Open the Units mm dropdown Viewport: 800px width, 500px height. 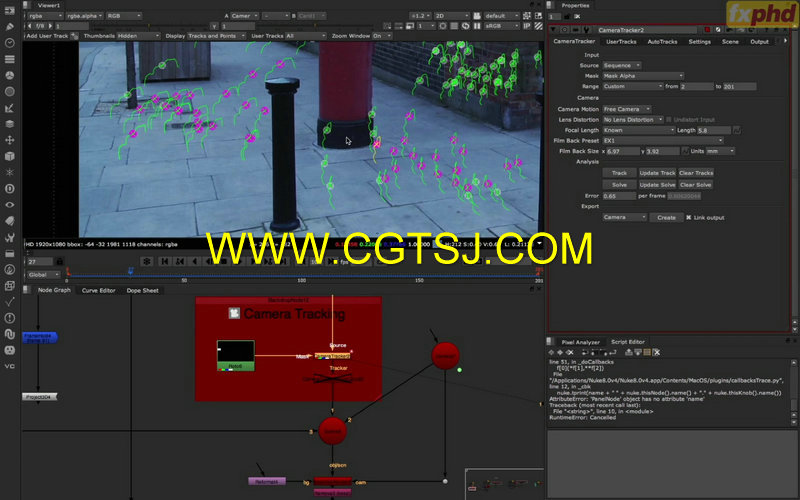tap(720, 151)
